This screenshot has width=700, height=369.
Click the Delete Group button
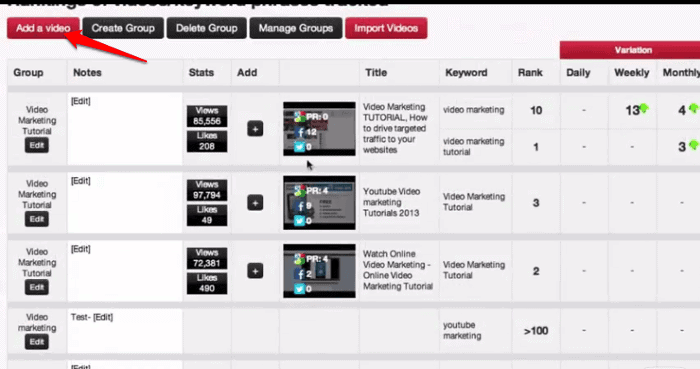207,28
